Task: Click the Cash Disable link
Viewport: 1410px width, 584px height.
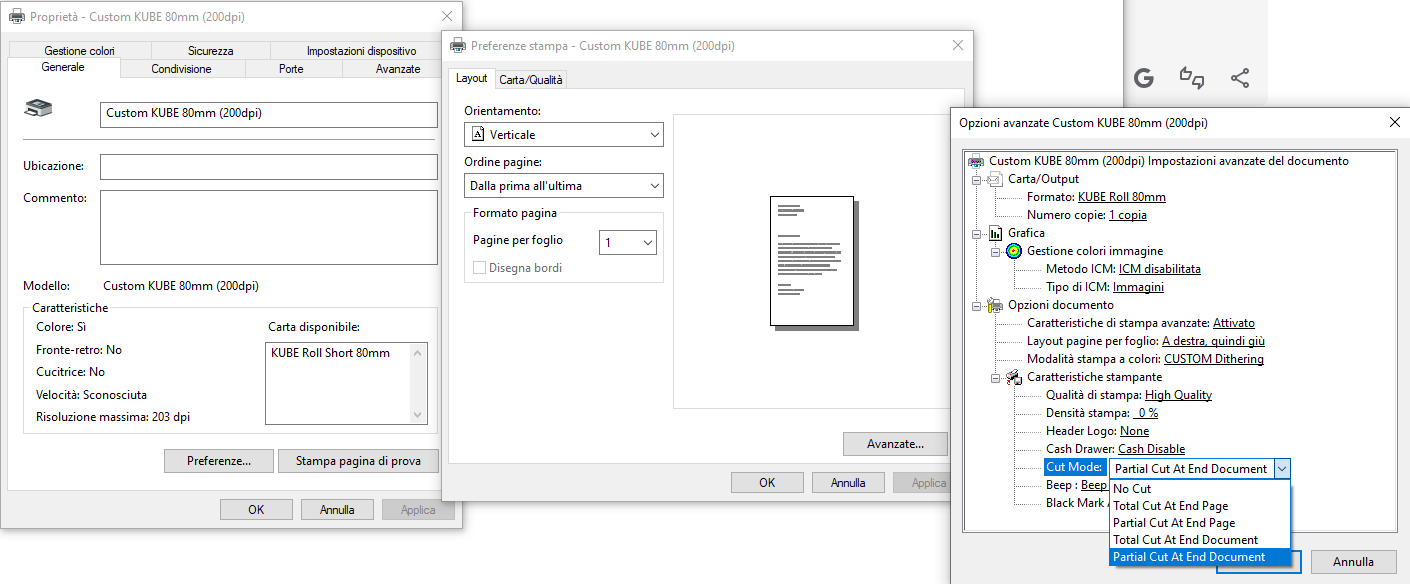Action: pos(1151,449)
